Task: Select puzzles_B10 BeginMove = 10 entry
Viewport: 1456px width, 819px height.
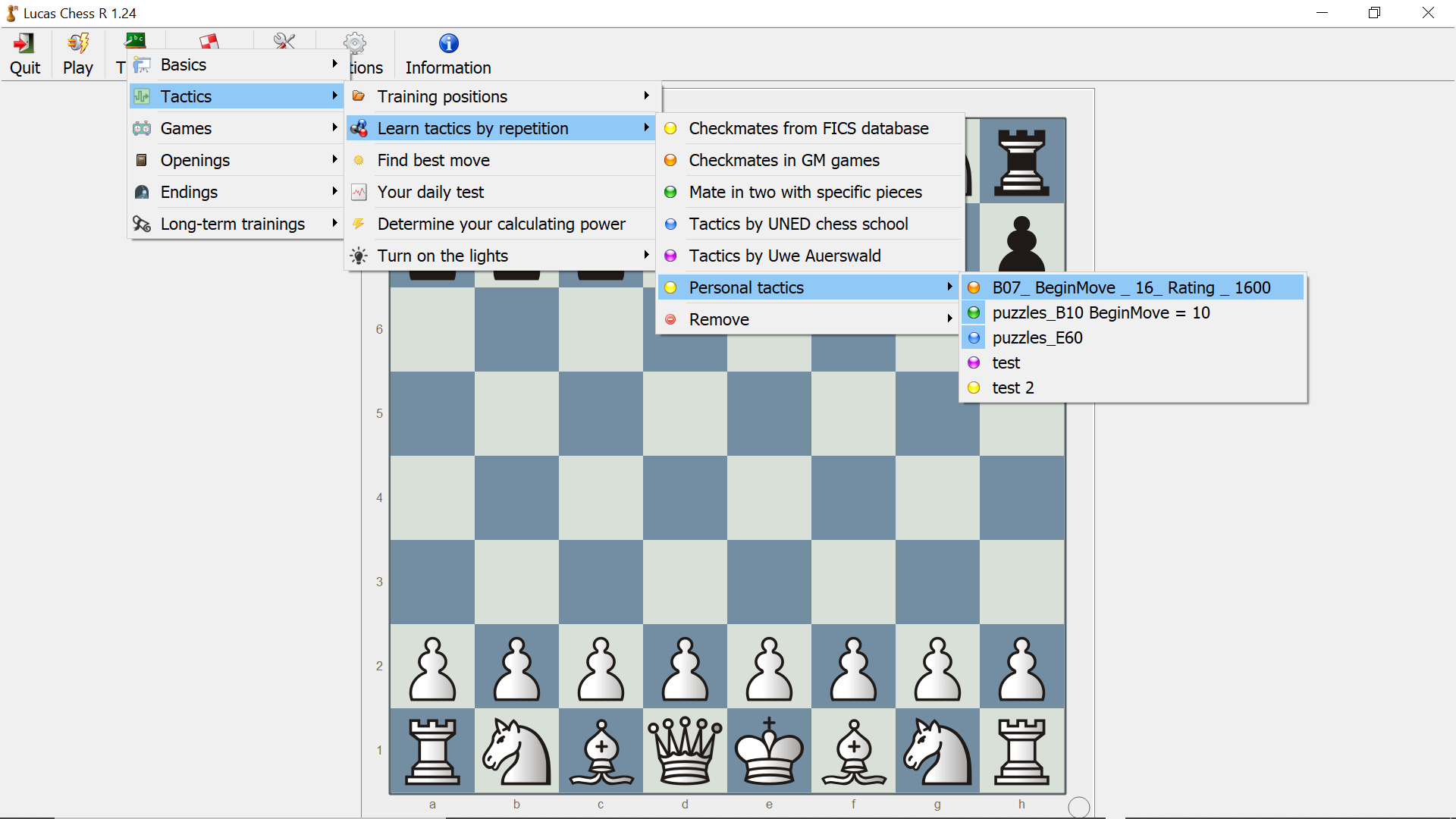Action: [1101, 312]
